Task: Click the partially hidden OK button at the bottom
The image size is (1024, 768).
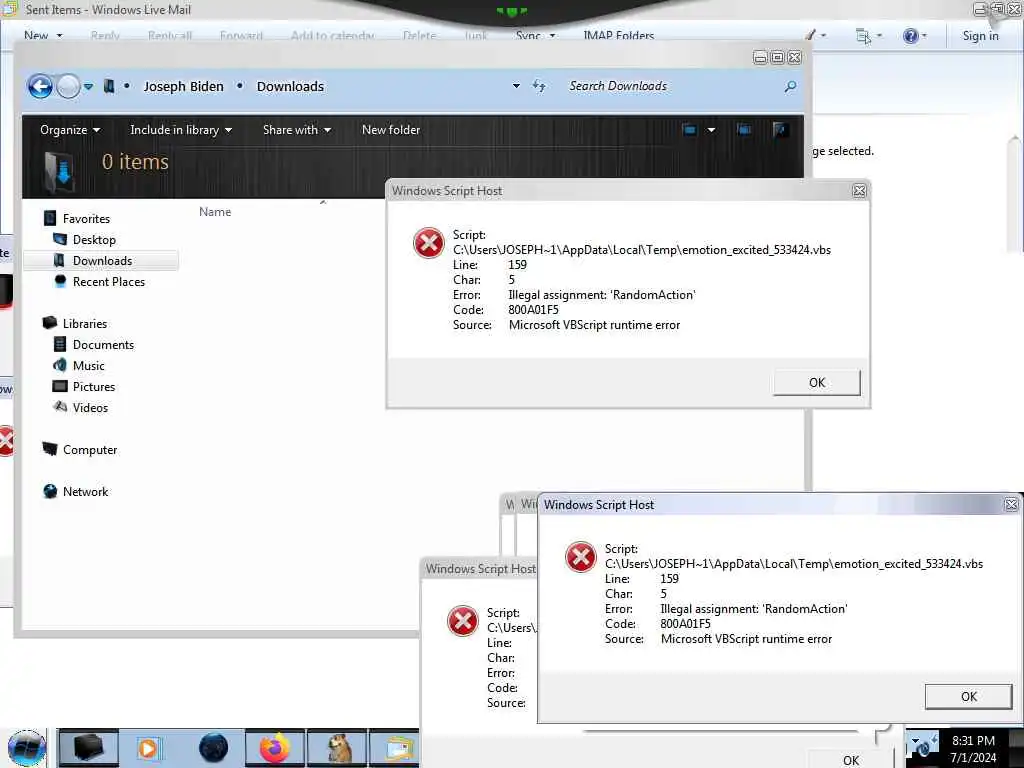Action: (x=850, y=760)
